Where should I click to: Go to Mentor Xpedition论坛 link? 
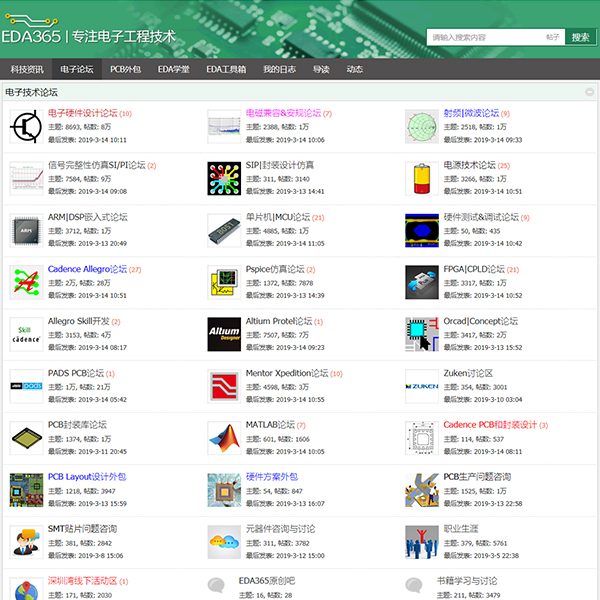click(287, 373)
